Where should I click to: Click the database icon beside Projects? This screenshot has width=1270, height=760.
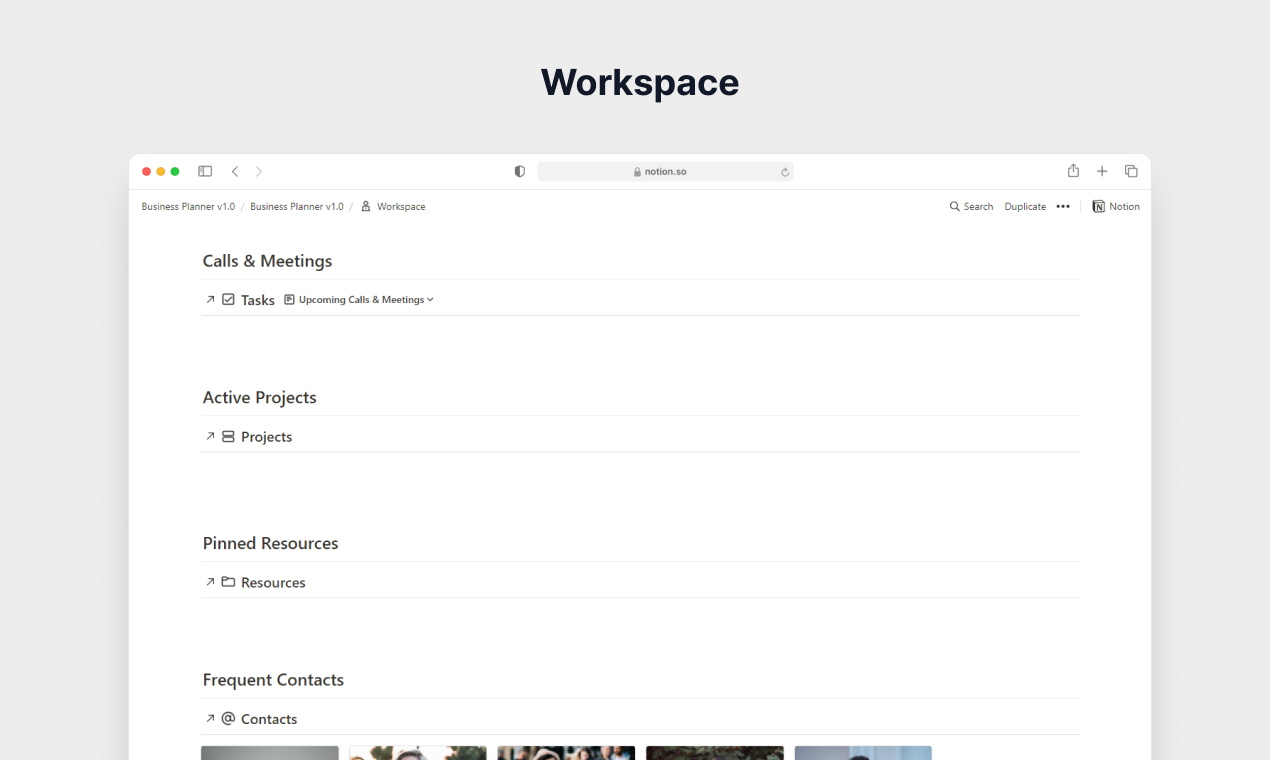coord(228,436)
